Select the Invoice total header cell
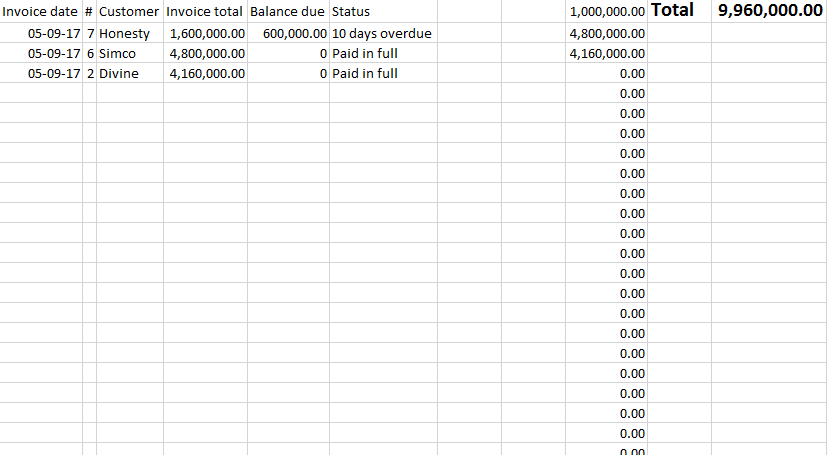 [x=205, y=12]
